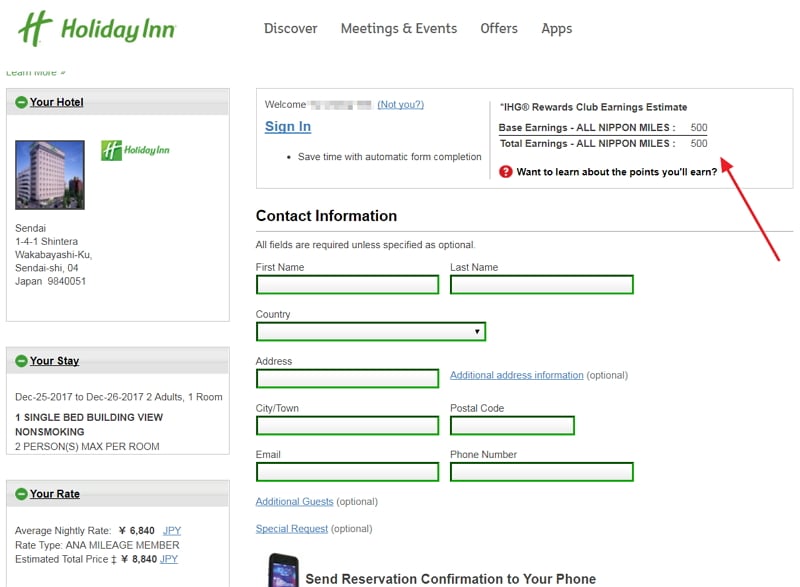The width and height of the screenshot is (800, 587).
Task: Focus the Last Name field
Action: click(542, 285)
